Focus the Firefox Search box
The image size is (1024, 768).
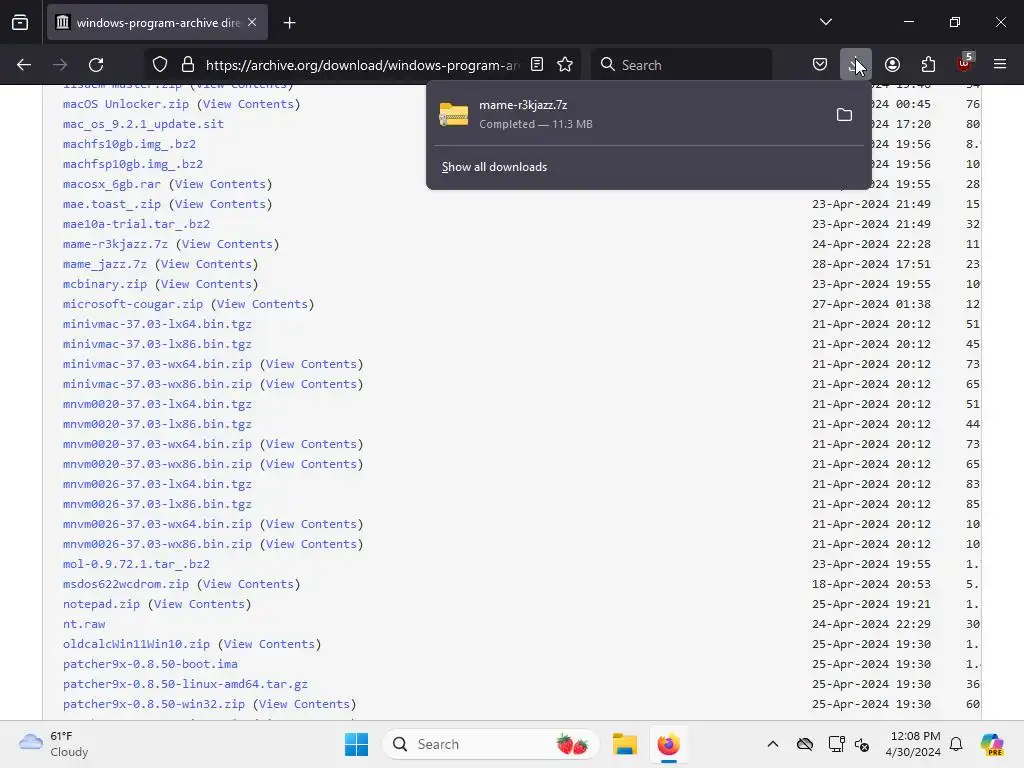coord(681,65)
